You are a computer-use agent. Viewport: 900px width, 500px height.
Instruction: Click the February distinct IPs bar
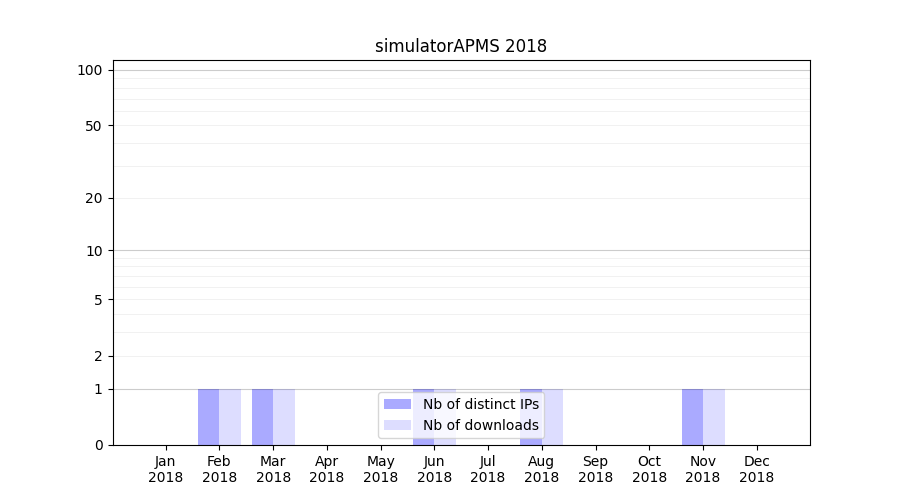208,417
